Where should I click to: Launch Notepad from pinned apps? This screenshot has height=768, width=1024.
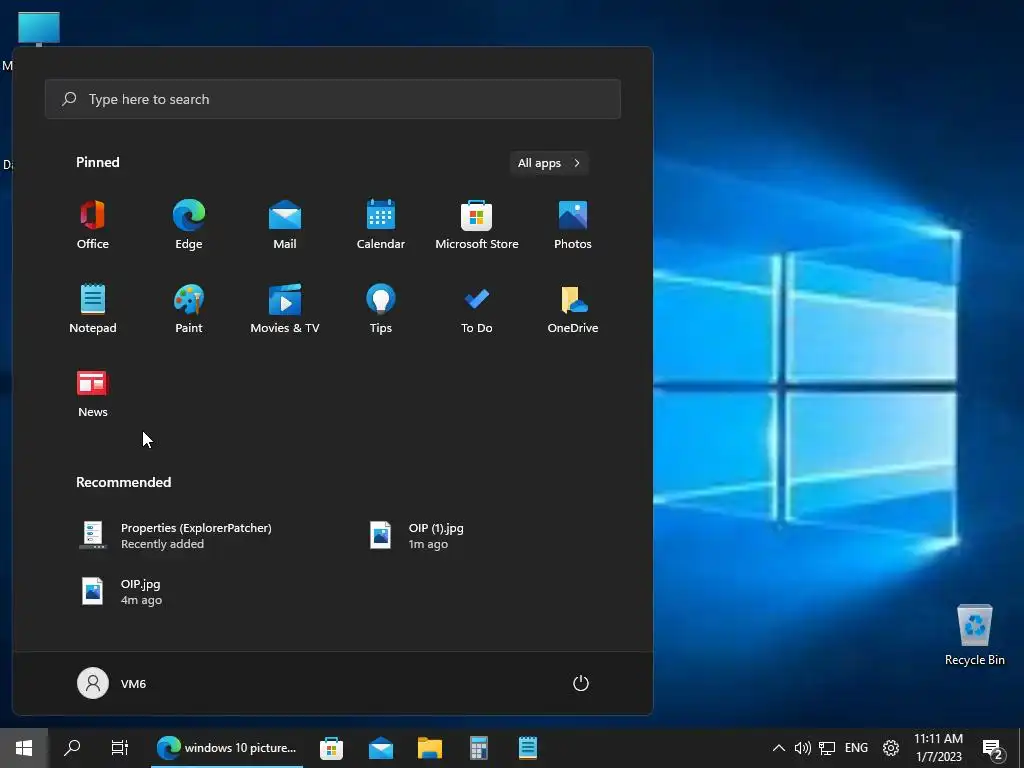[x=93, y=309]
